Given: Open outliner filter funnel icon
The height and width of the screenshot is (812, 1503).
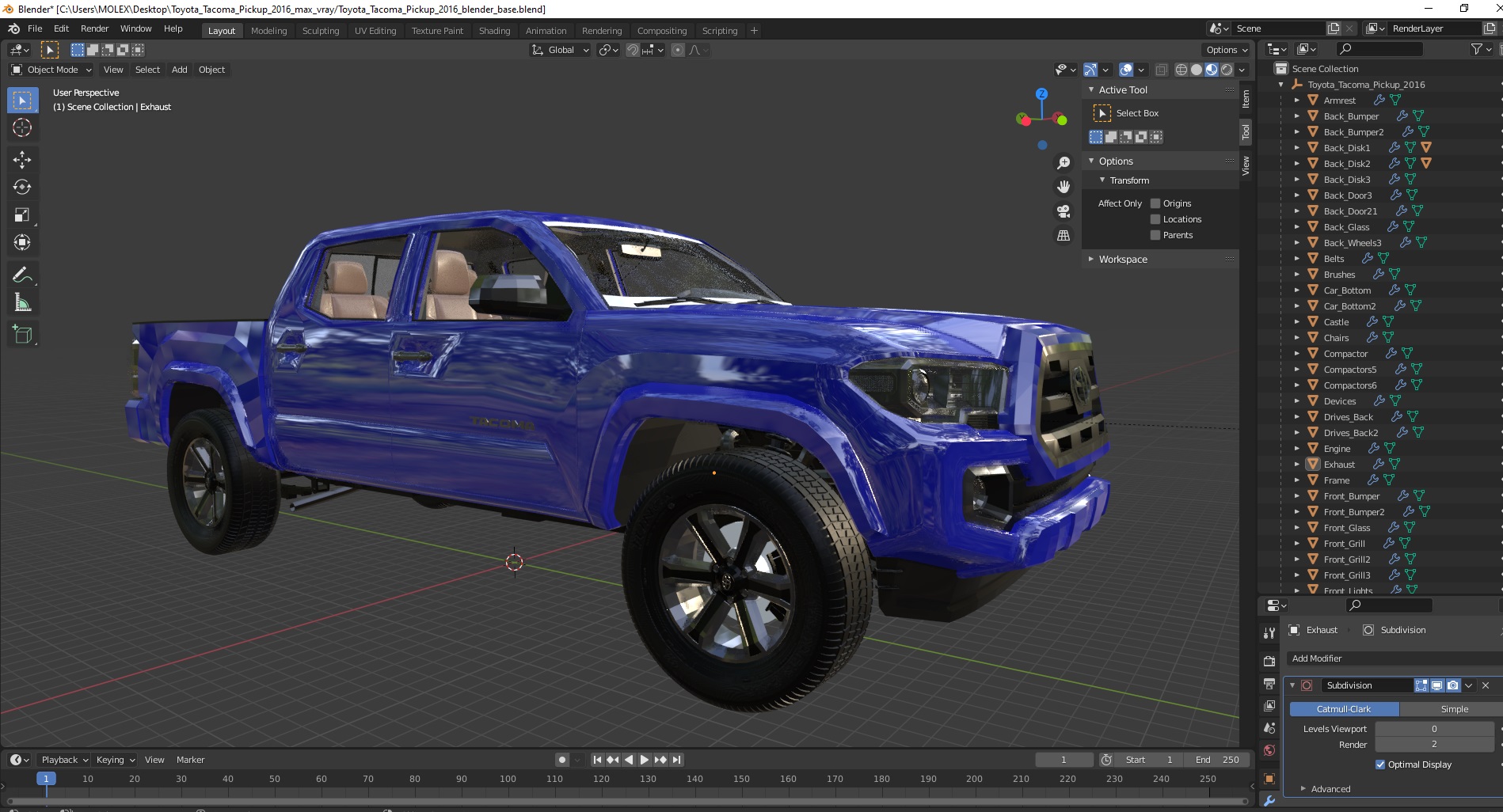Looking at the screenshot, I should point(1476,49).
